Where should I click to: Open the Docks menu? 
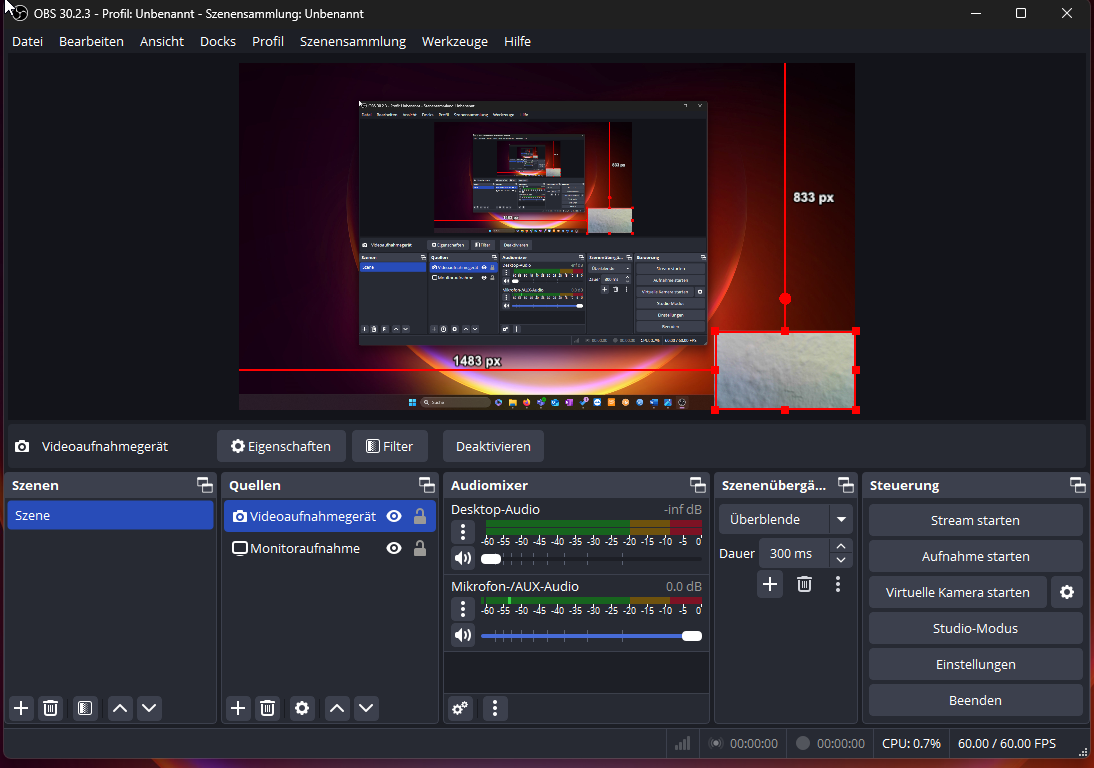click(218, 41)
